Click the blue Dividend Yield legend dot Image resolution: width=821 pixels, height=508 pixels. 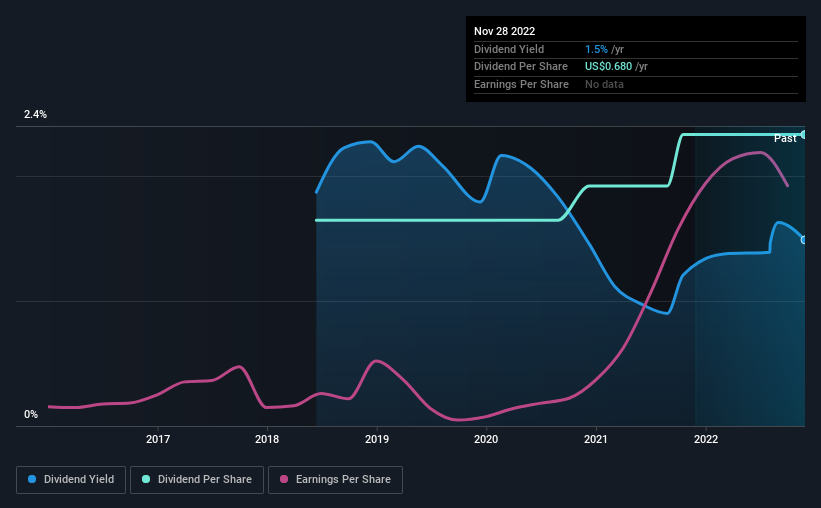[x=32, y=479]
